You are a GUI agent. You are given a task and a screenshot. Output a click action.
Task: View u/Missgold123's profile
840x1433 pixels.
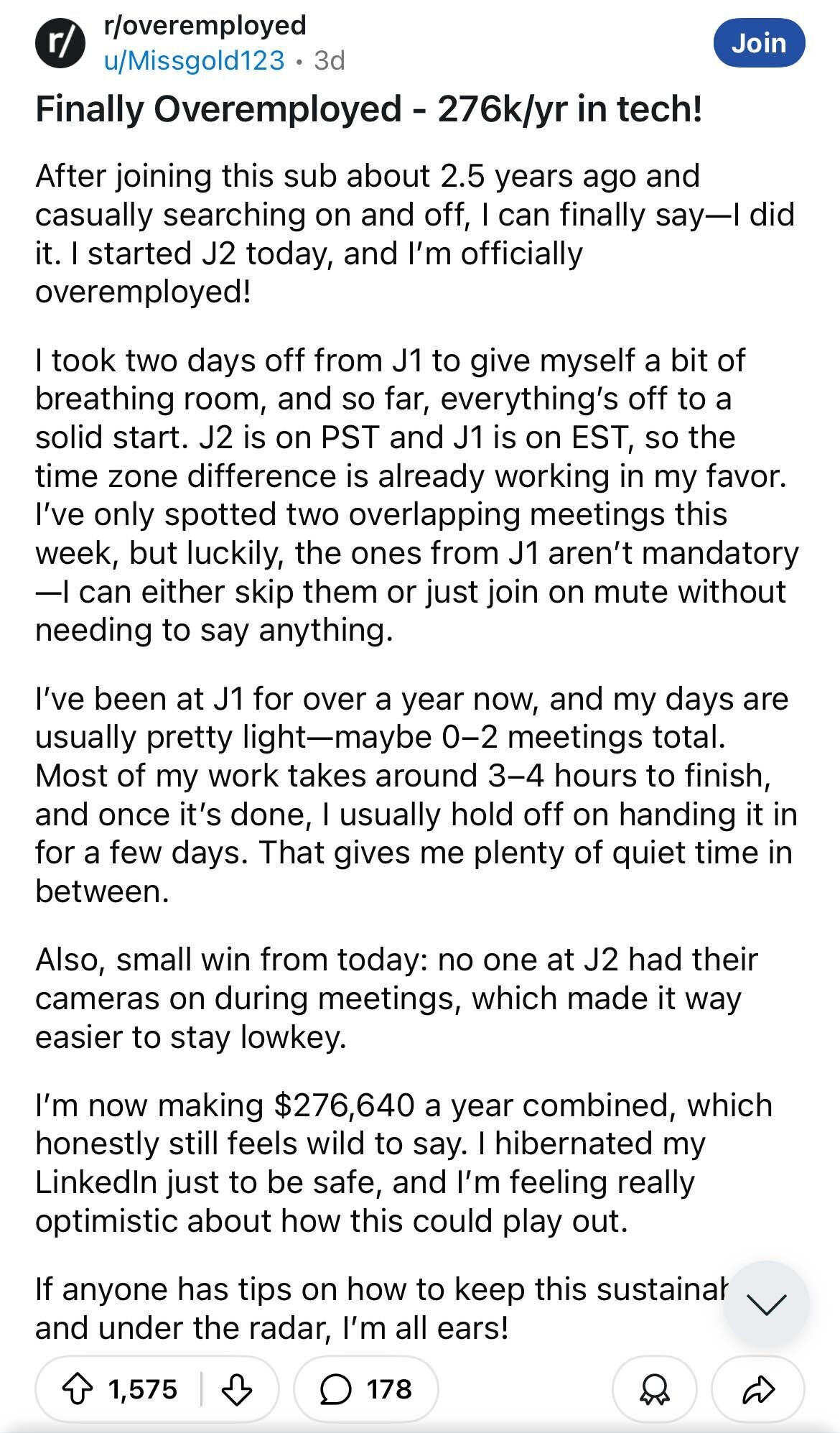coord(195,60)
